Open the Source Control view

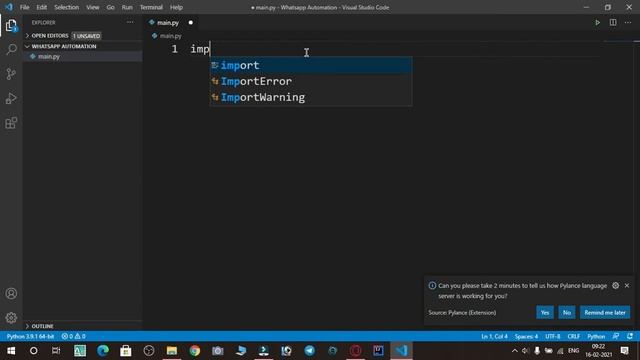click(x=11, y=74)
